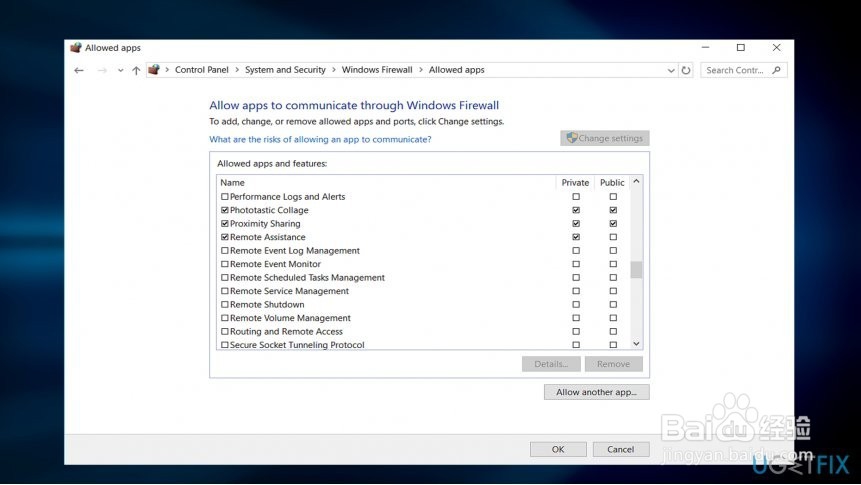Open recent locations dropdown arrow

click(120, 70)
